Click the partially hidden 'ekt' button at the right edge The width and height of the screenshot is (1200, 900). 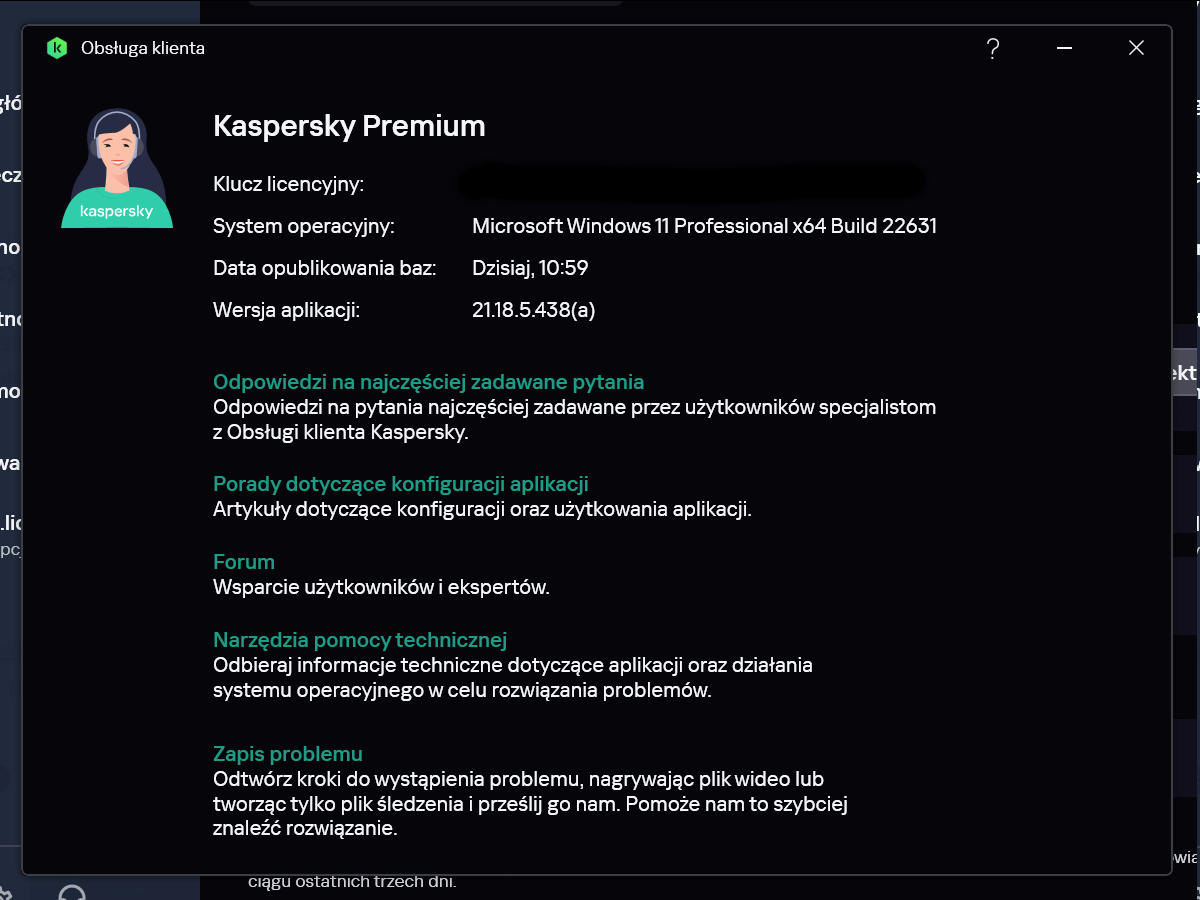click(x=1184, y=373)
